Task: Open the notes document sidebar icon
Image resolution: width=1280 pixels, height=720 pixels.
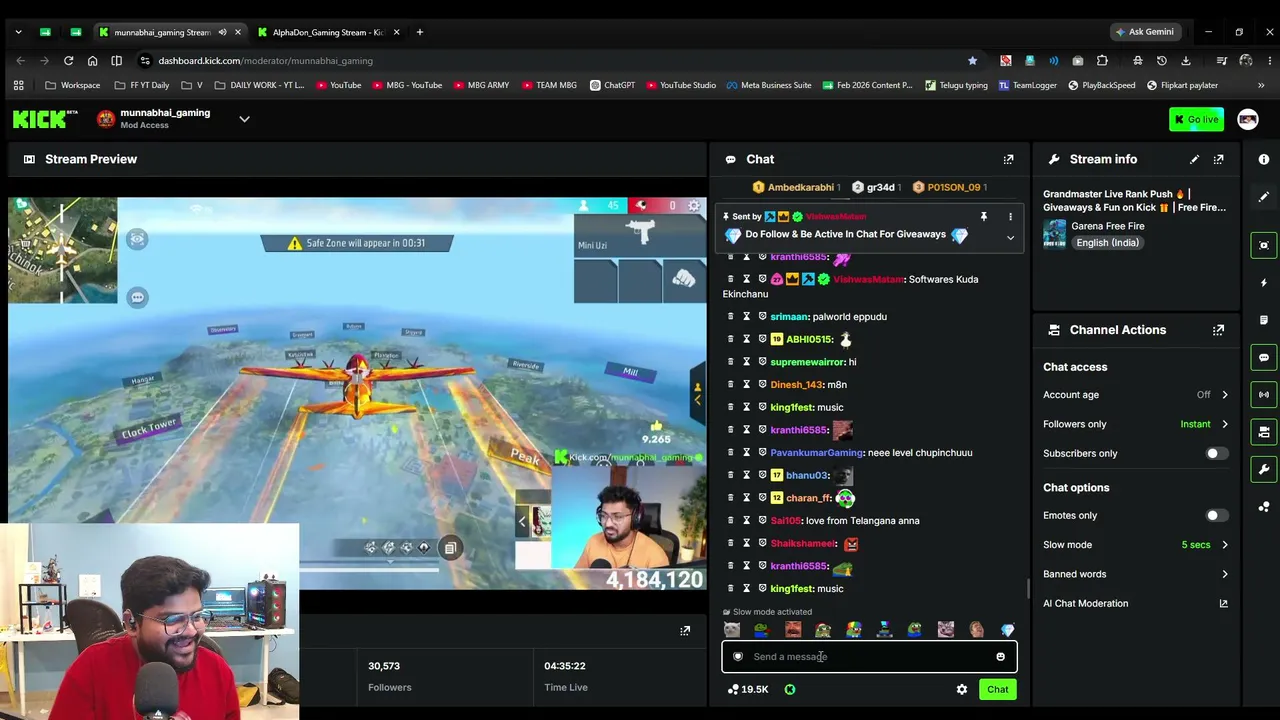Action: (1264, 320)
